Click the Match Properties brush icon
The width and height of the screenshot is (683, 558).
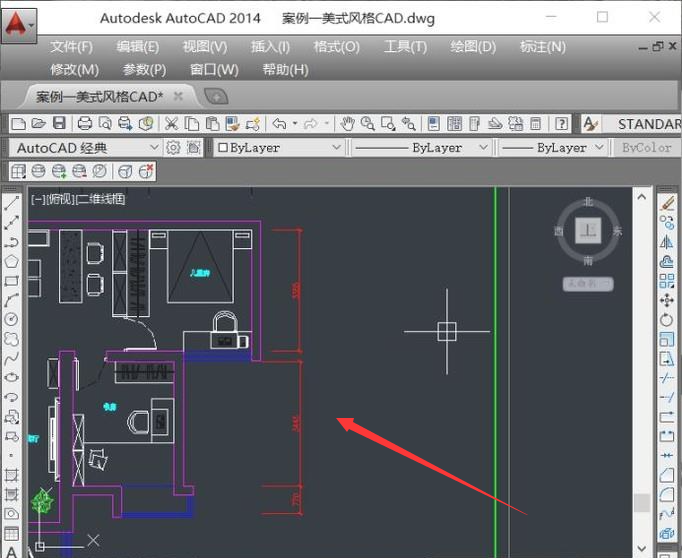click(x=232, y=124)
